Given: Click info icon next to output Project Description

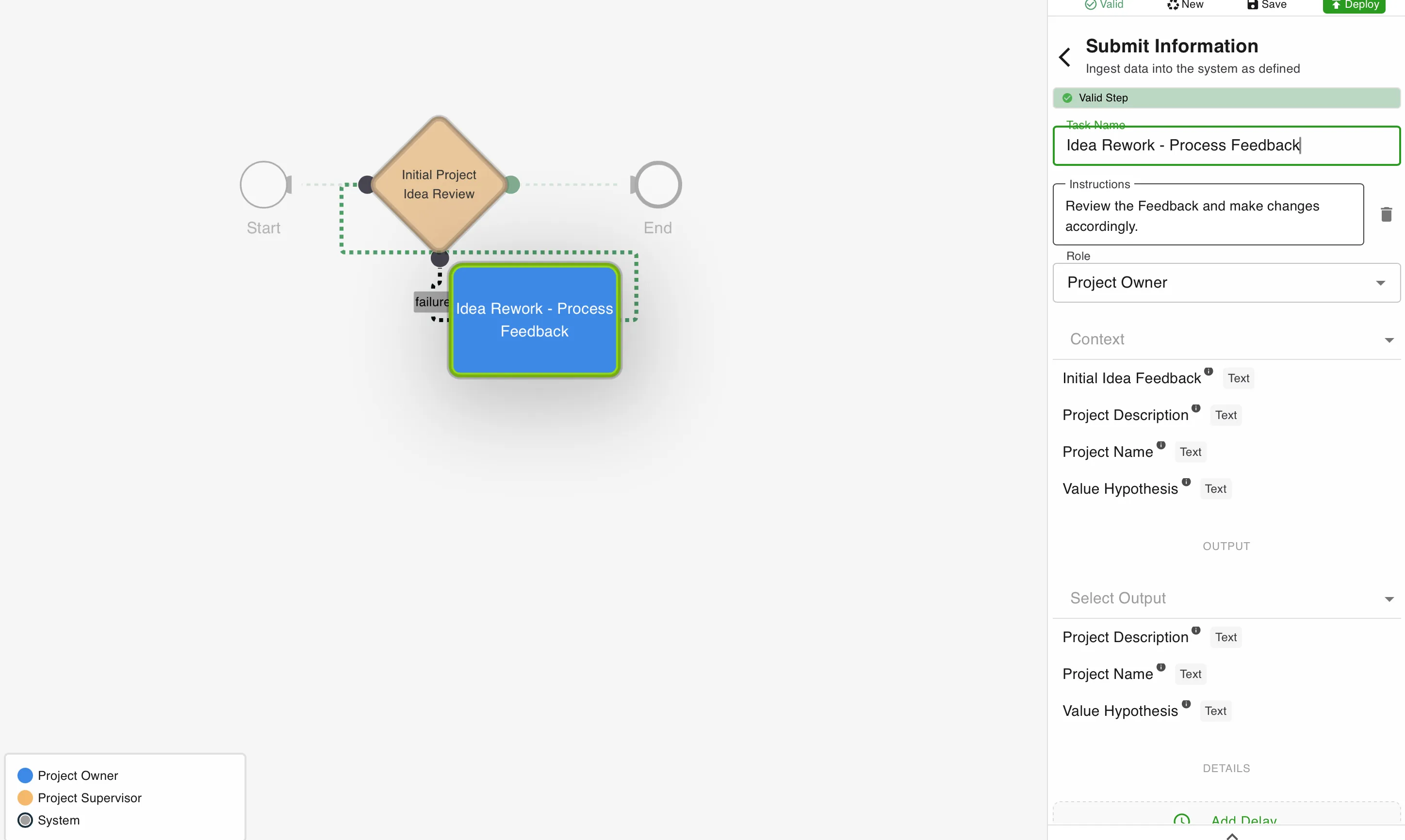Looking at the screenshot, I should 1196,630.
